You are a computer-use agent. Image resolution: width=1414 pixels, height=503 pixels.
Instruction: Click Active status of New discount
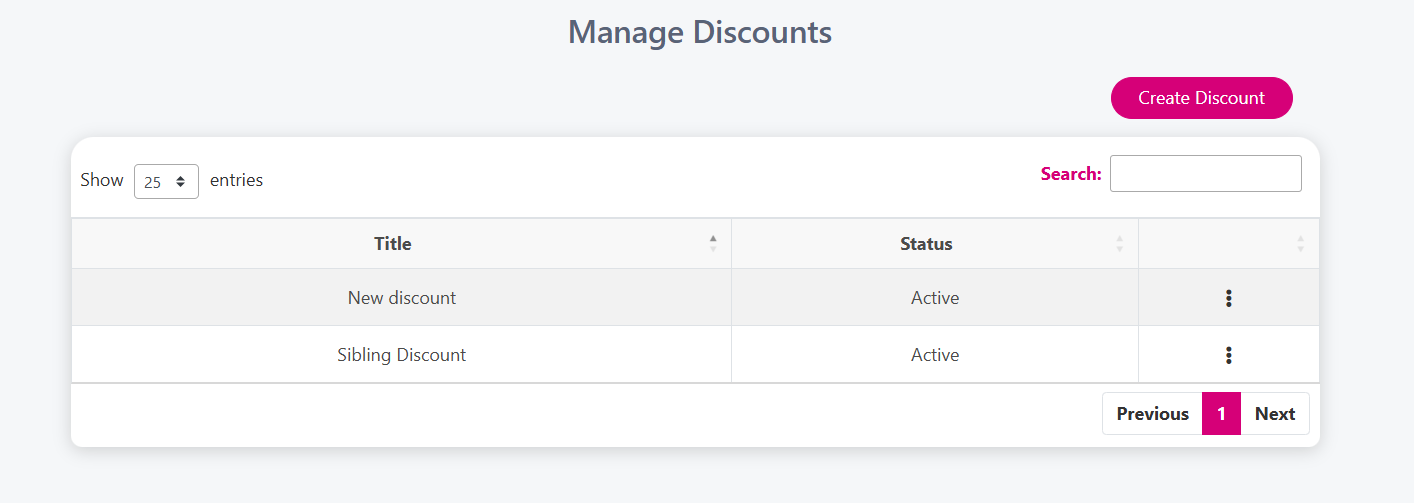click(934, 298)
